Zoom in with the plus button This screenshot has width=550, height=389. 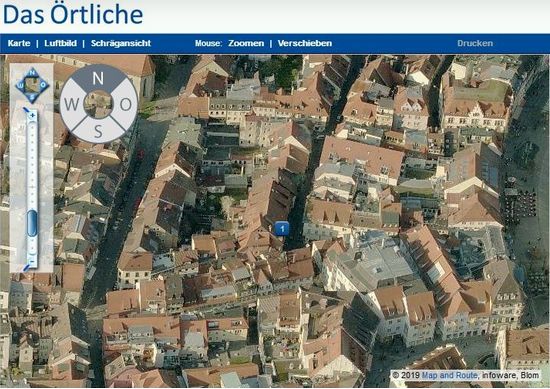point(32,115)
